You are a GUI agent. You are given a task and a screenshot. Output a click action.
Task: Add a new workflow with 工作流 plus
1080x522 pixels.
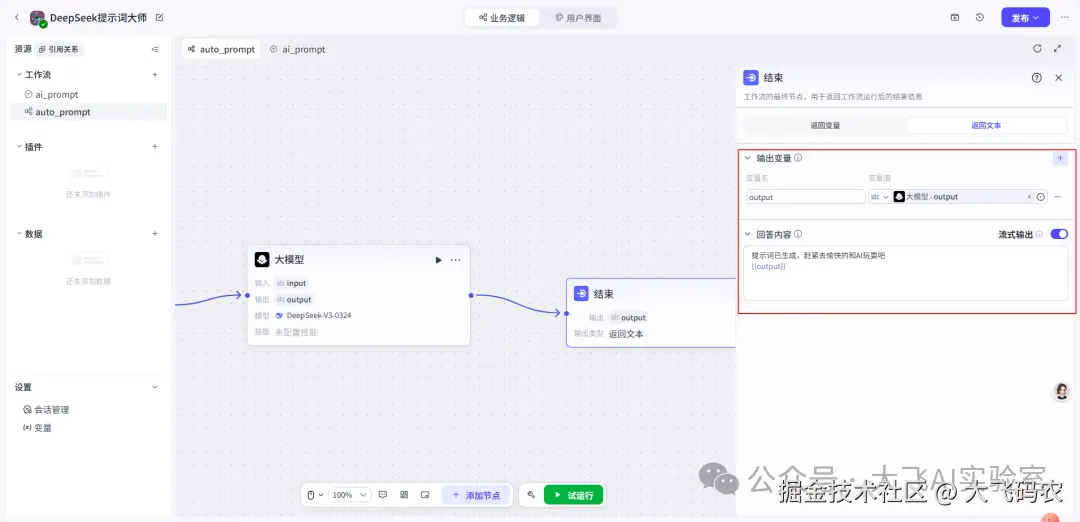tap(155, 74)
